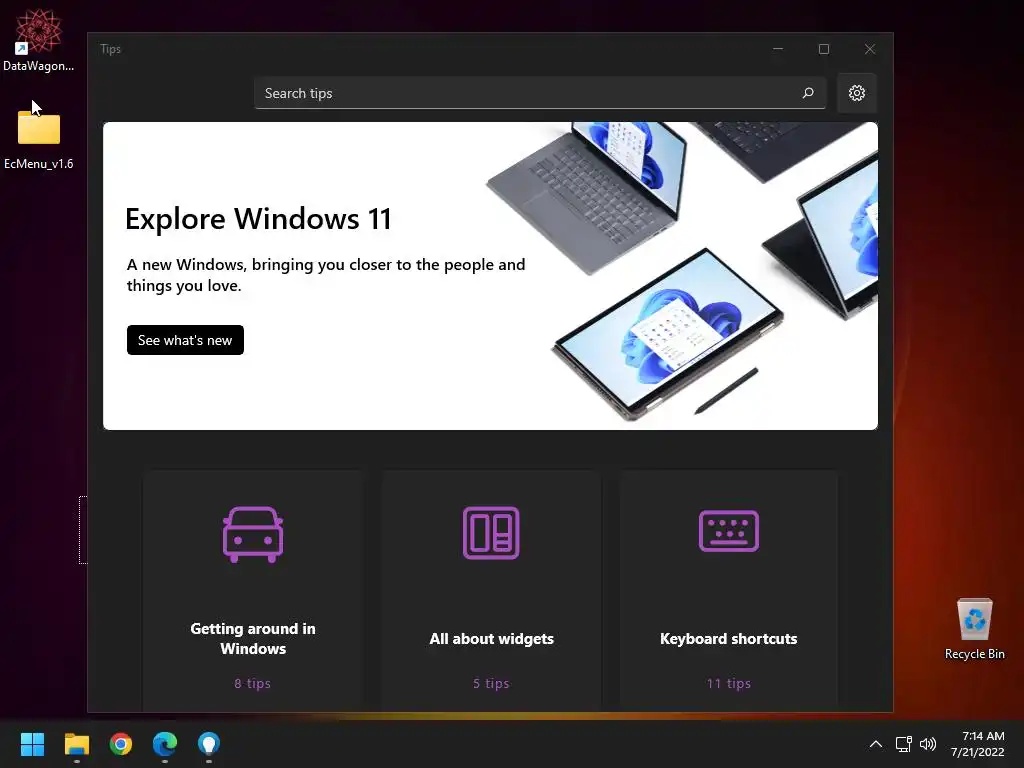Select the Recycle Bin desktop icon

974,628
